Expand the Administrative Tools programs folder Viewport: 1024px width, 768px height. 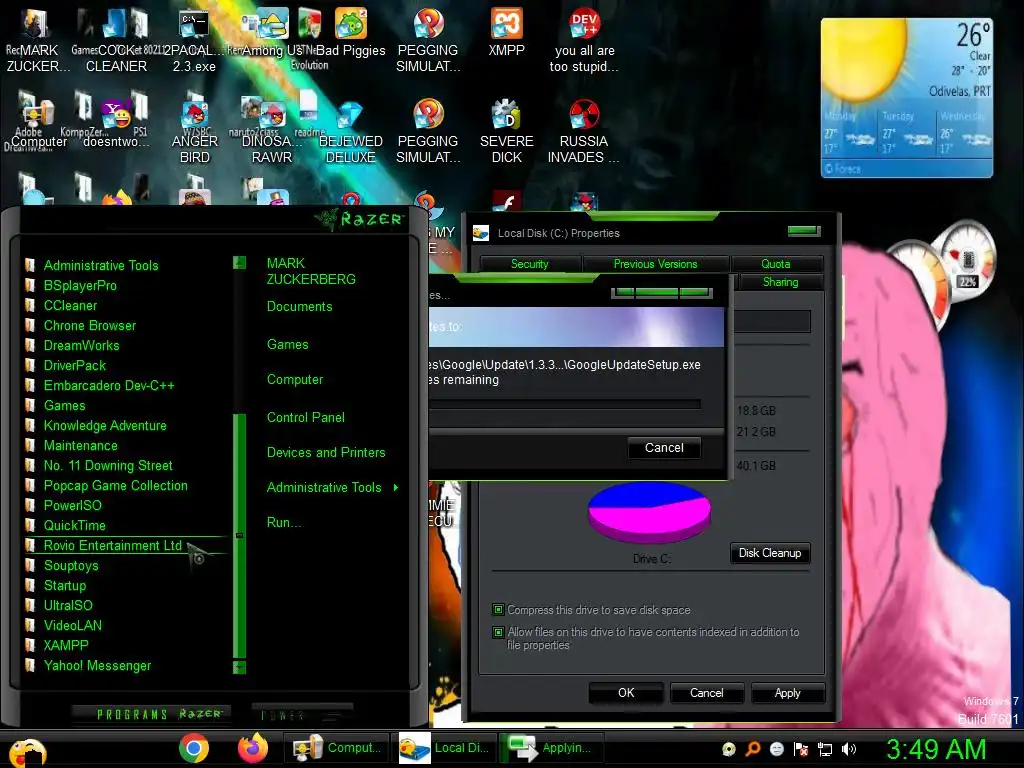(101, 265)
